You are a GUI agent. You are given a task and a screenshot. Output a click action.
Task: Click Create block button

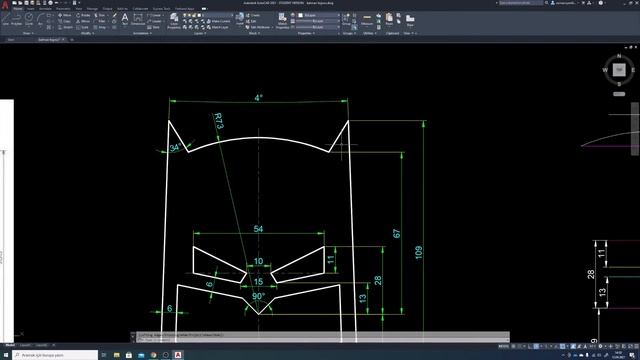point(253,15)
